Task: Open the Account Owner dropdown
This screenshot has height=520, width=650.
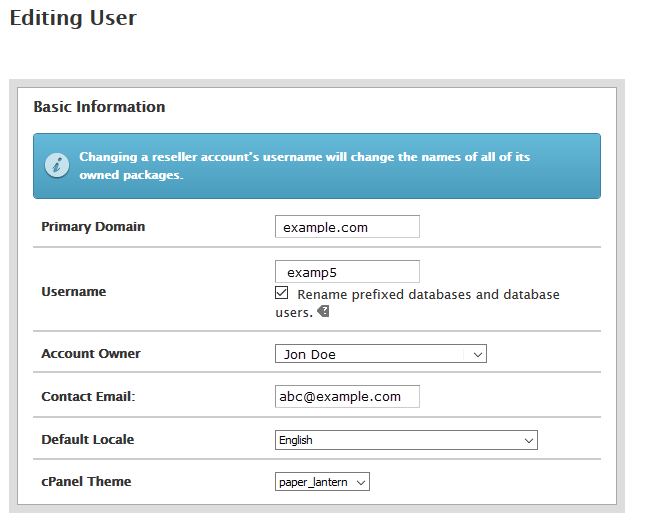Action: click(x=380, y=354)
